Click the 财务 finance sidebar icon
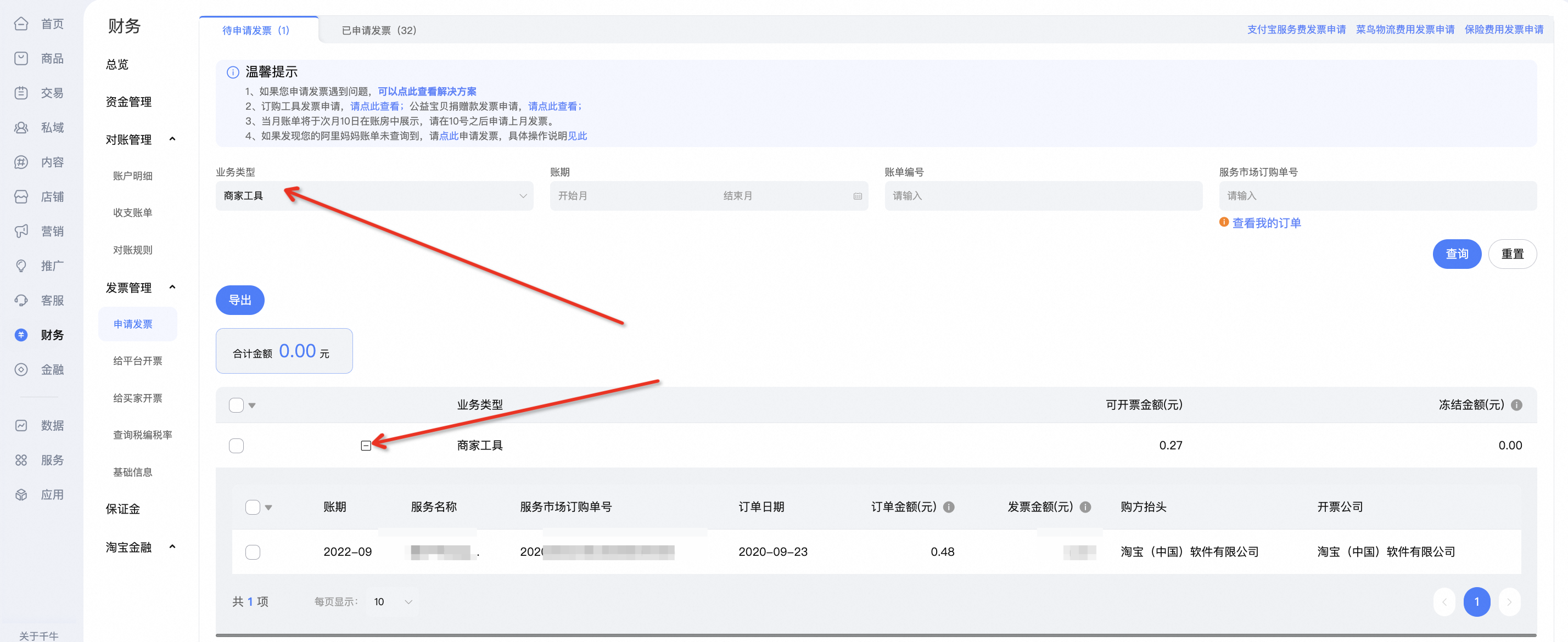The height and width of the screenshot is (642, 1568). click(21, 335)
